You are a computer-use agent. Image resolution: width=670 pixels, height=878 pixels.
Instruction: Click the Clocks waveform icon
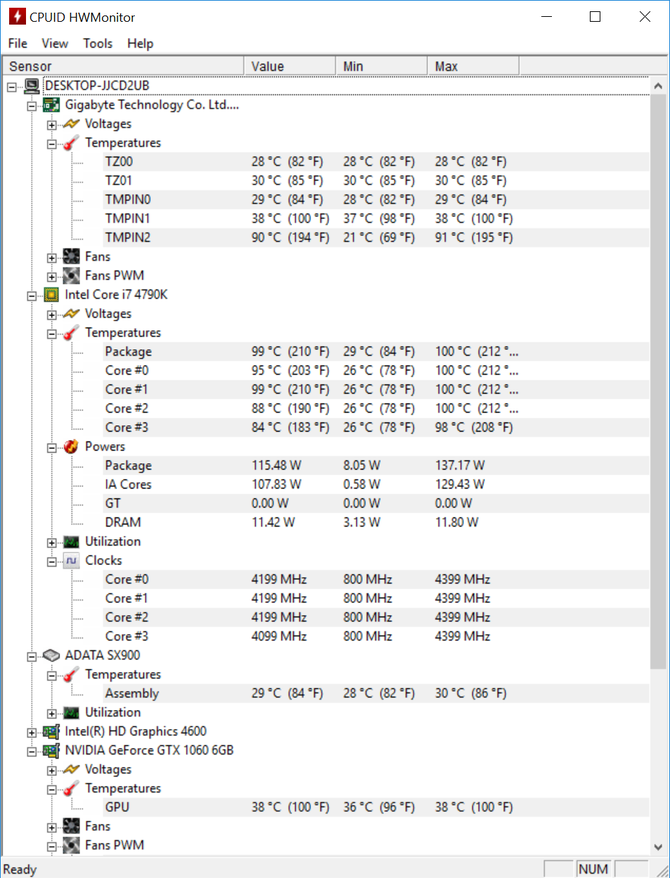[x=71, y=561]
